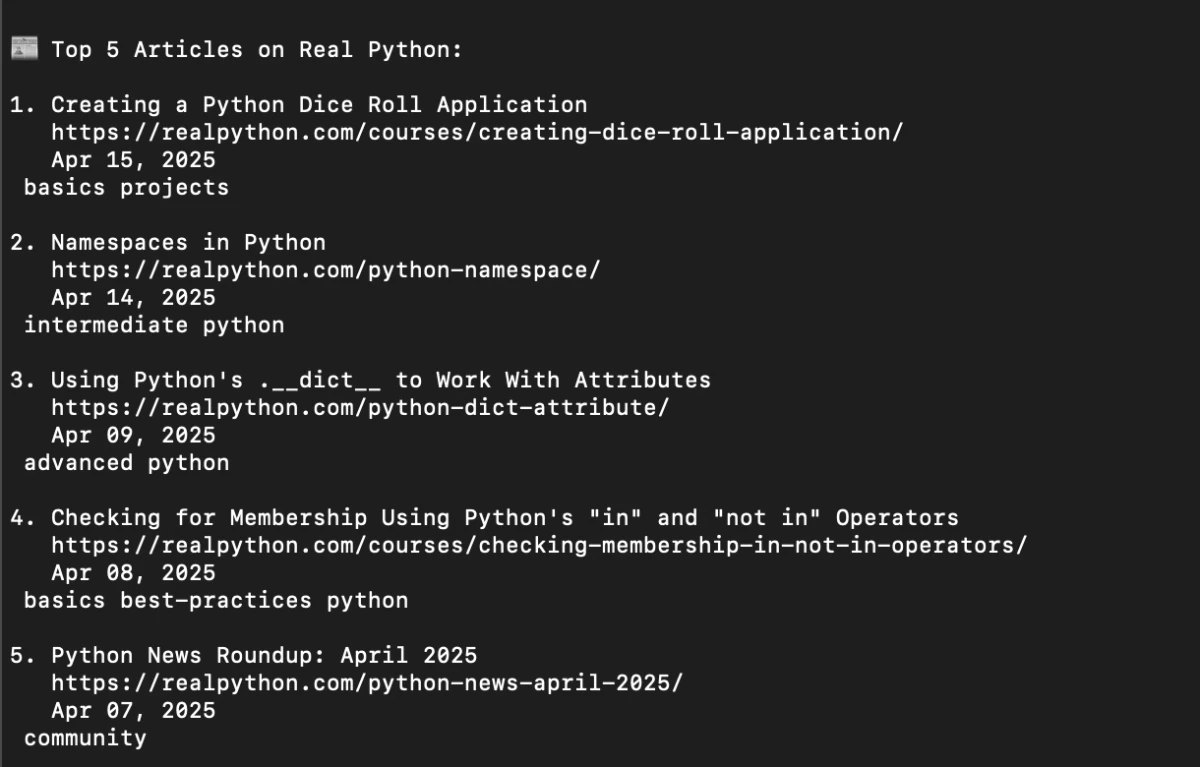
Task: Click the date "Apr 07, 2025"
Action: pyautogui.click(x=133, y=711)
